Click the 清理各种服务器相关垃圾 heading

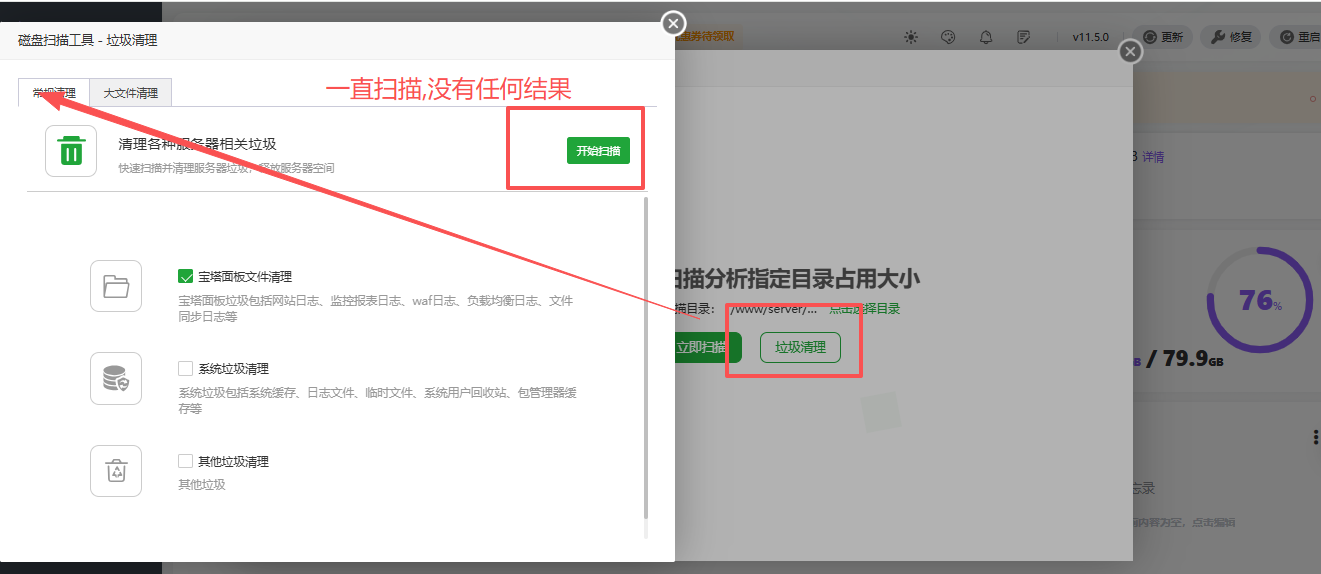point(197,144)
